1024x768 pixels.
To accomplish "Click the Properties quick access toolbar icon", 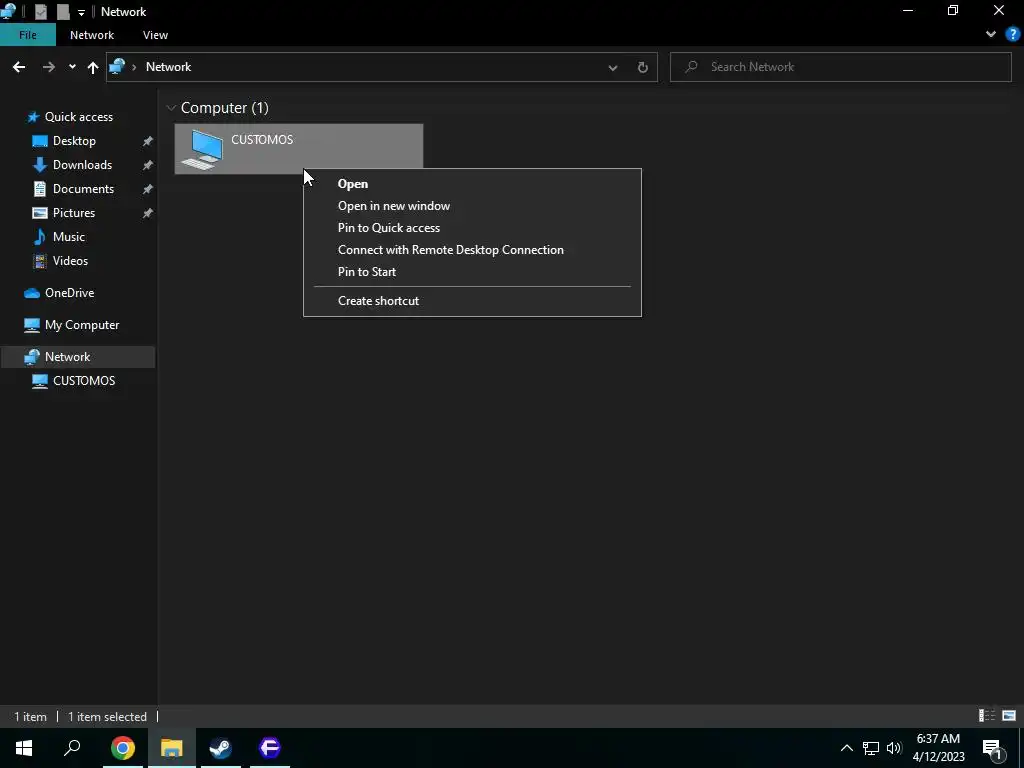I will (x=40, y=12).
